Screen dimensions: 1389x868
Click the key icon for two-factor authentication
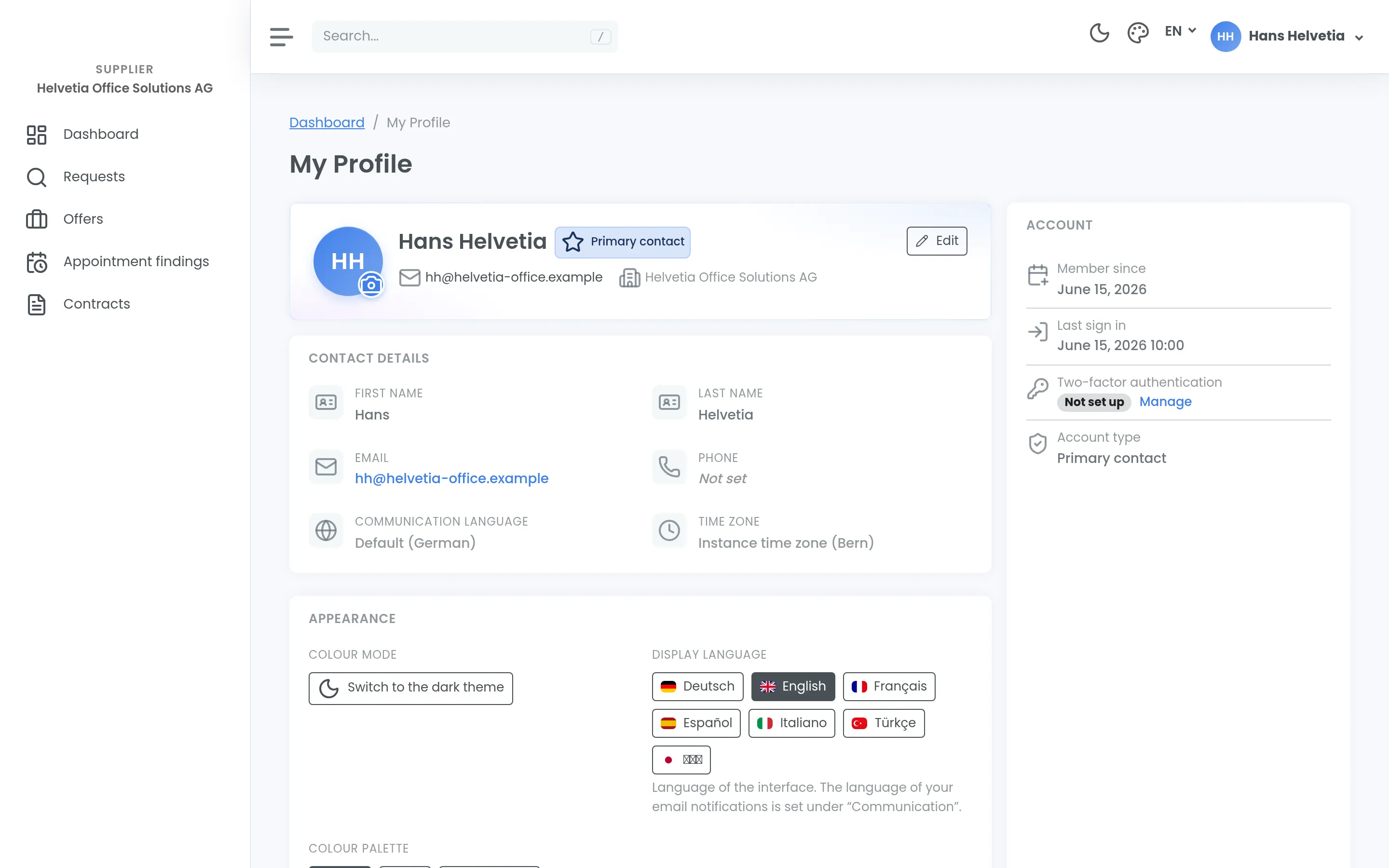coord(1038,389)
